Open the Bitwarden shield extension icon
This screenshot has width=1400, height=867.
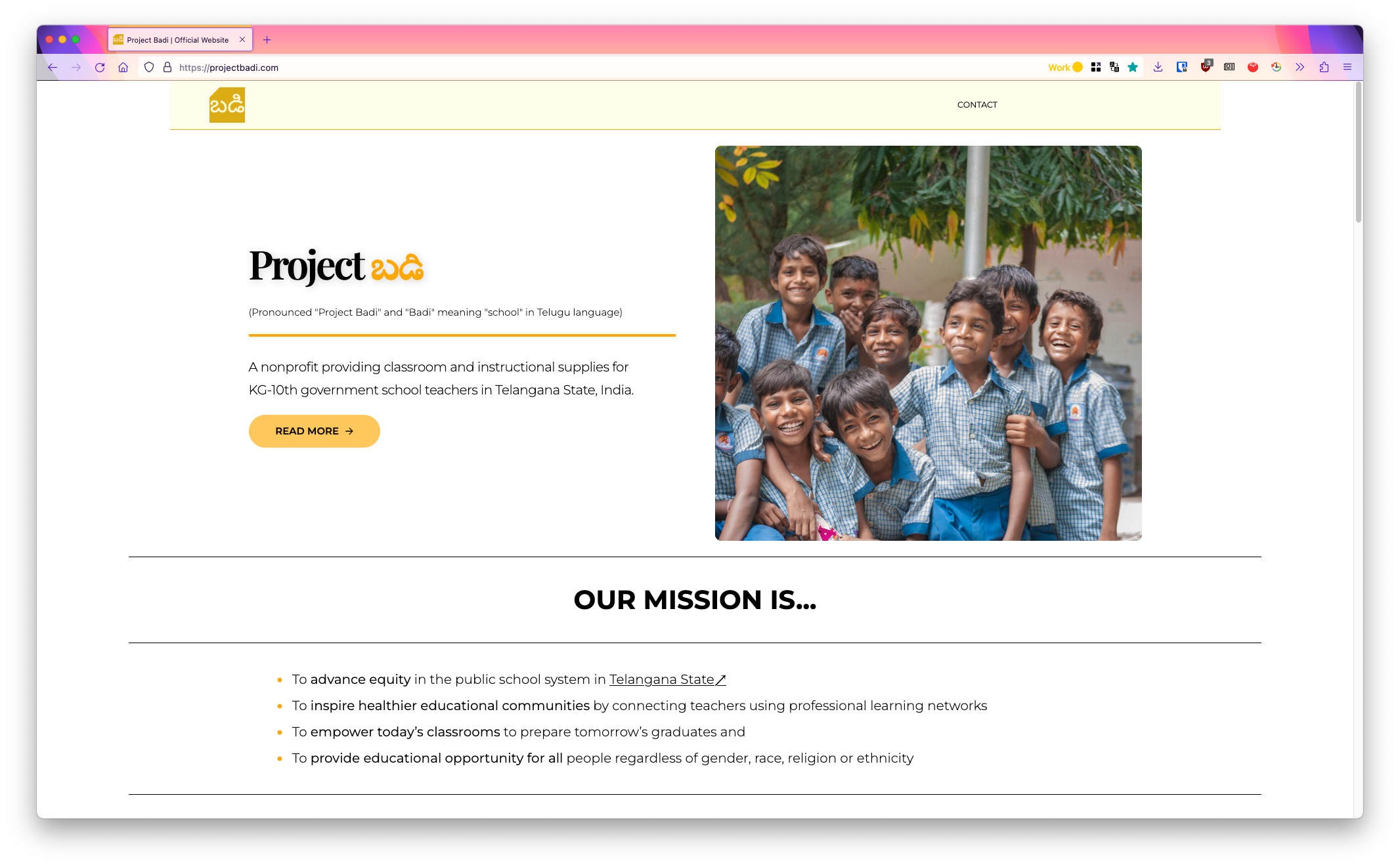tap(1182, 67)
